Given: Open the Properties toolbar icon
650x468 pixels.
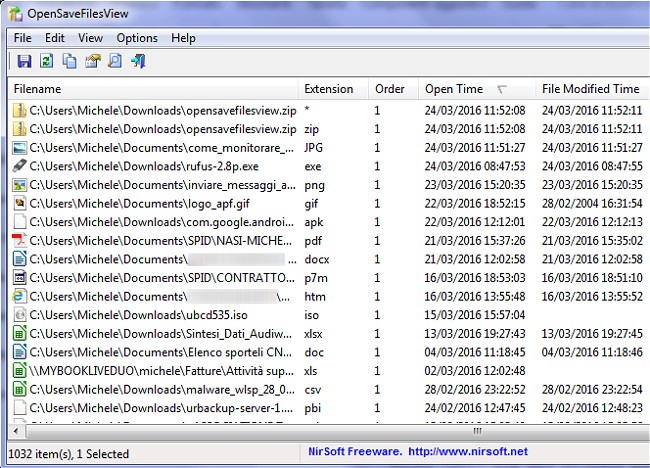Looking at the screenshot, I should click(x=92, y=61).
